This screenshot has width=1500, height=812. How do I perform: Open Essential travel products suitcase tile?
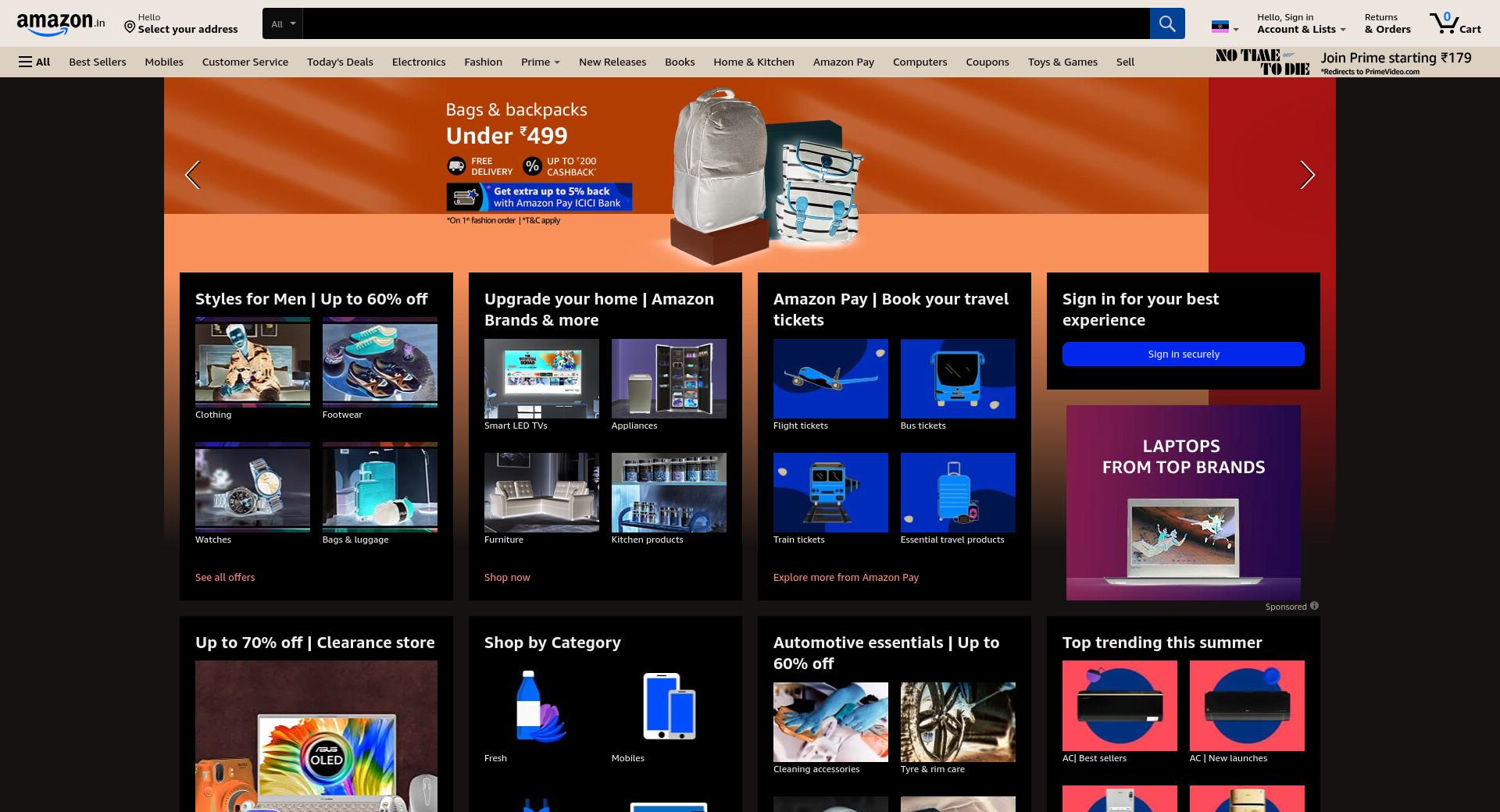(958, 493)
